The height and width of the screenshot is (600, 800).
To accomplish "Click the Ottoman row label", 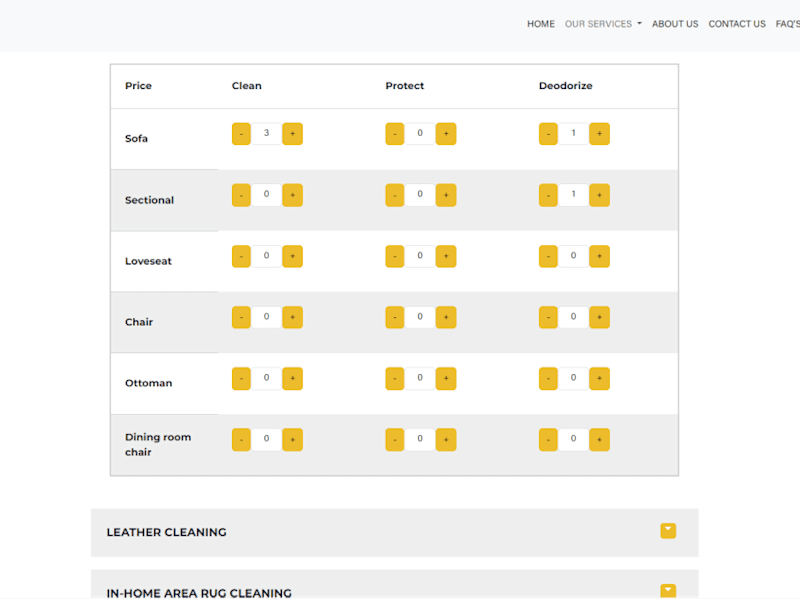I will (148, 383).
